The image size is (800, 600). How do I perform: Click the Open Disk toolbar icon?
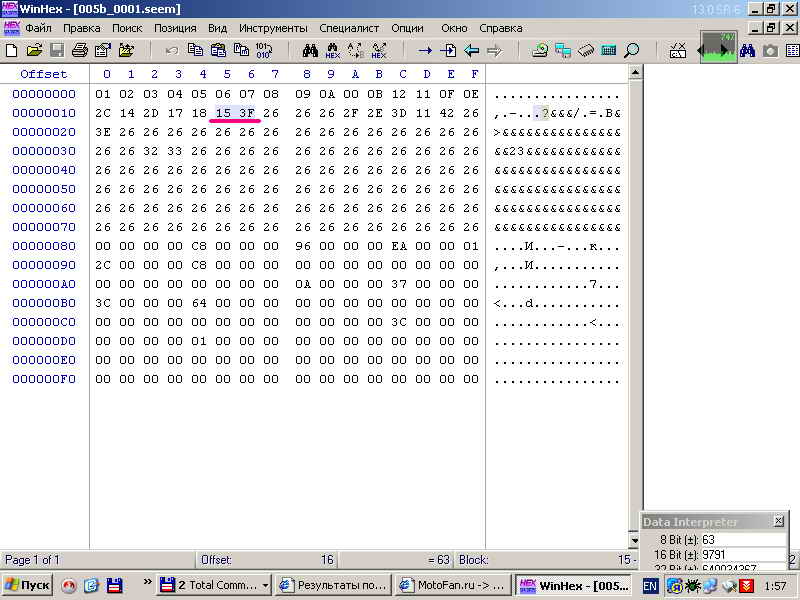point(540,50)
